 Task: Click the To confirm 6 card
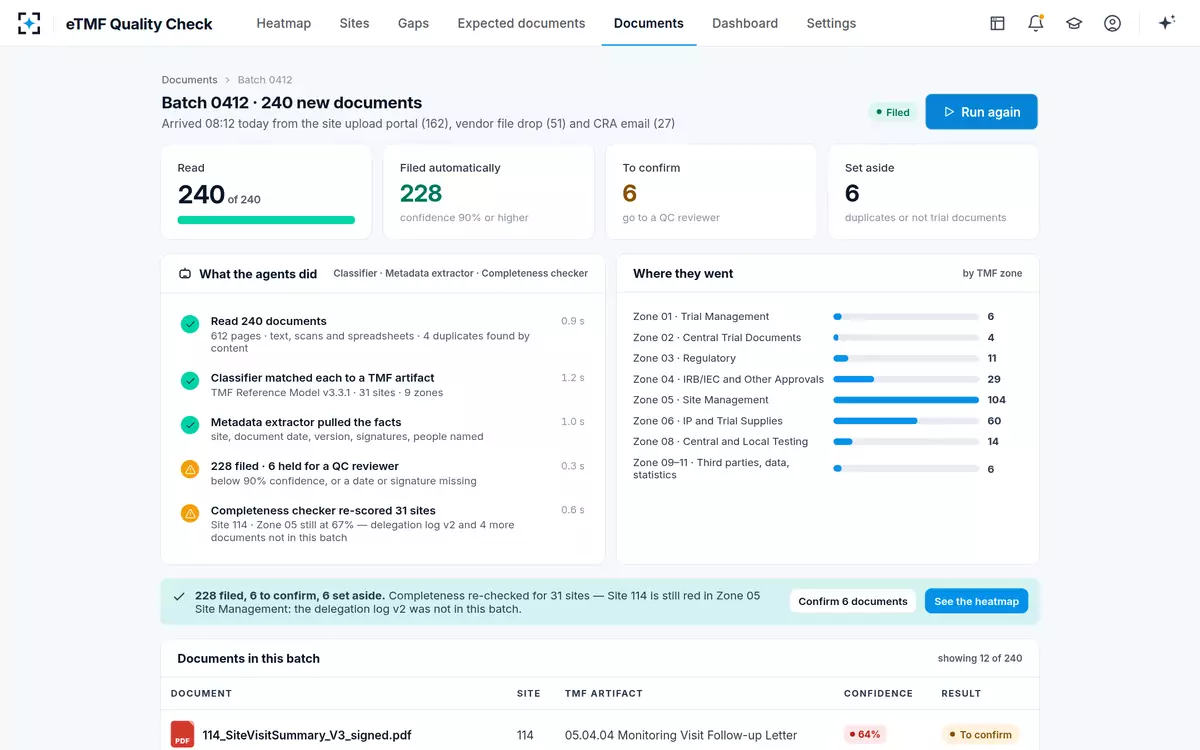tap(711, 192)
